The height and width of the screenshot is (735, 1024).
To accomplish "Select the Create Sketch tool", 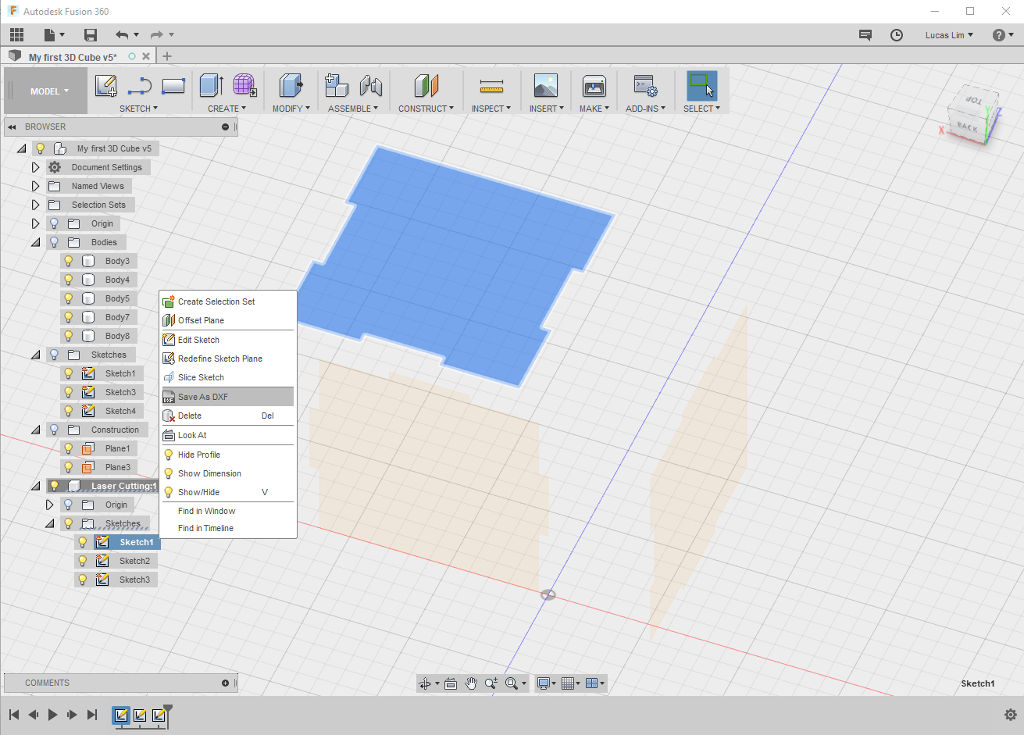I will pyautogui.click(x=106, y=86).
